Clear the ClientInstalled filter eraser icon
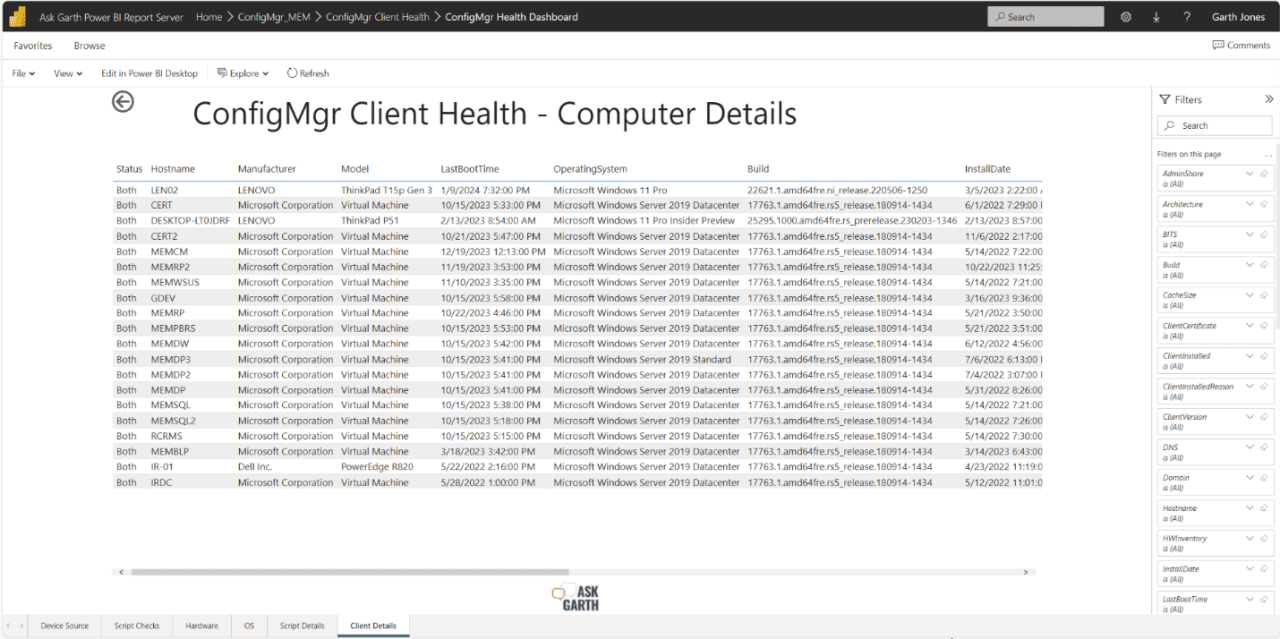Image resolution: width=1280 pixels, height=639 pixels. pos(1264,356)
